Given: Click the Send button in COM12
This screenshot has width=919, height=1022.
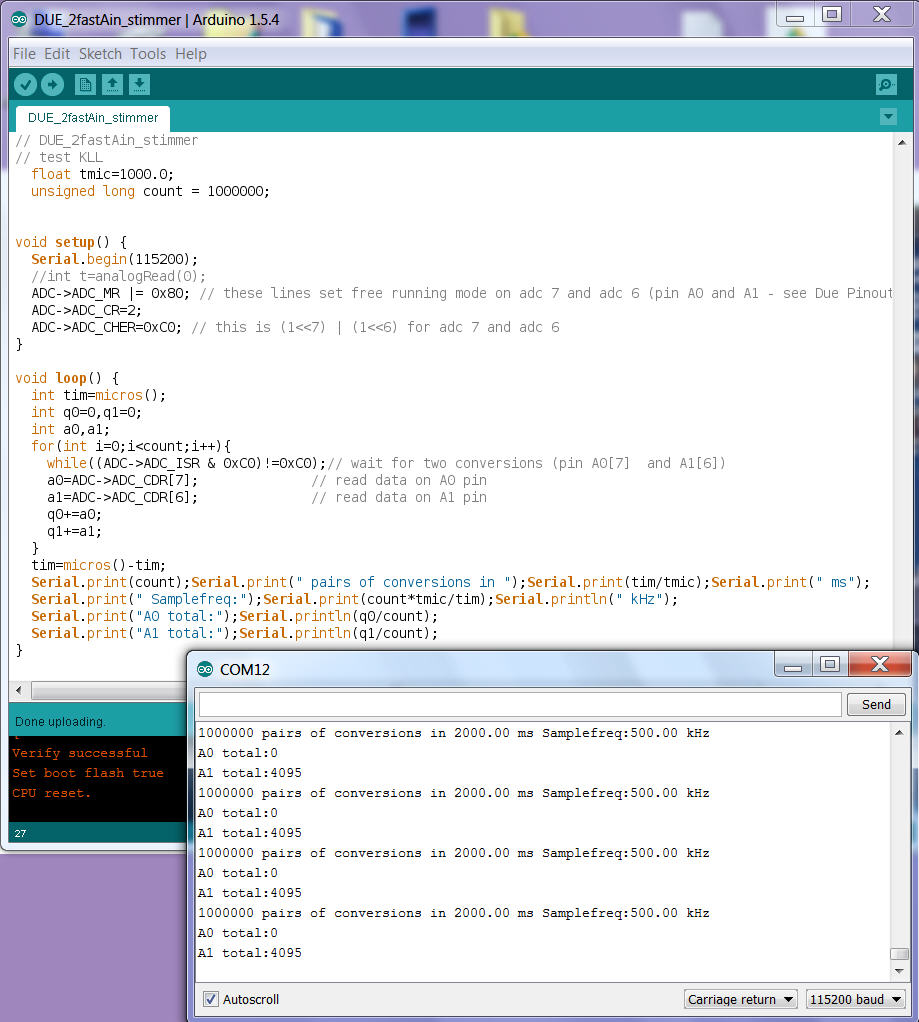Looking at the screenshot, I should 876,704.
